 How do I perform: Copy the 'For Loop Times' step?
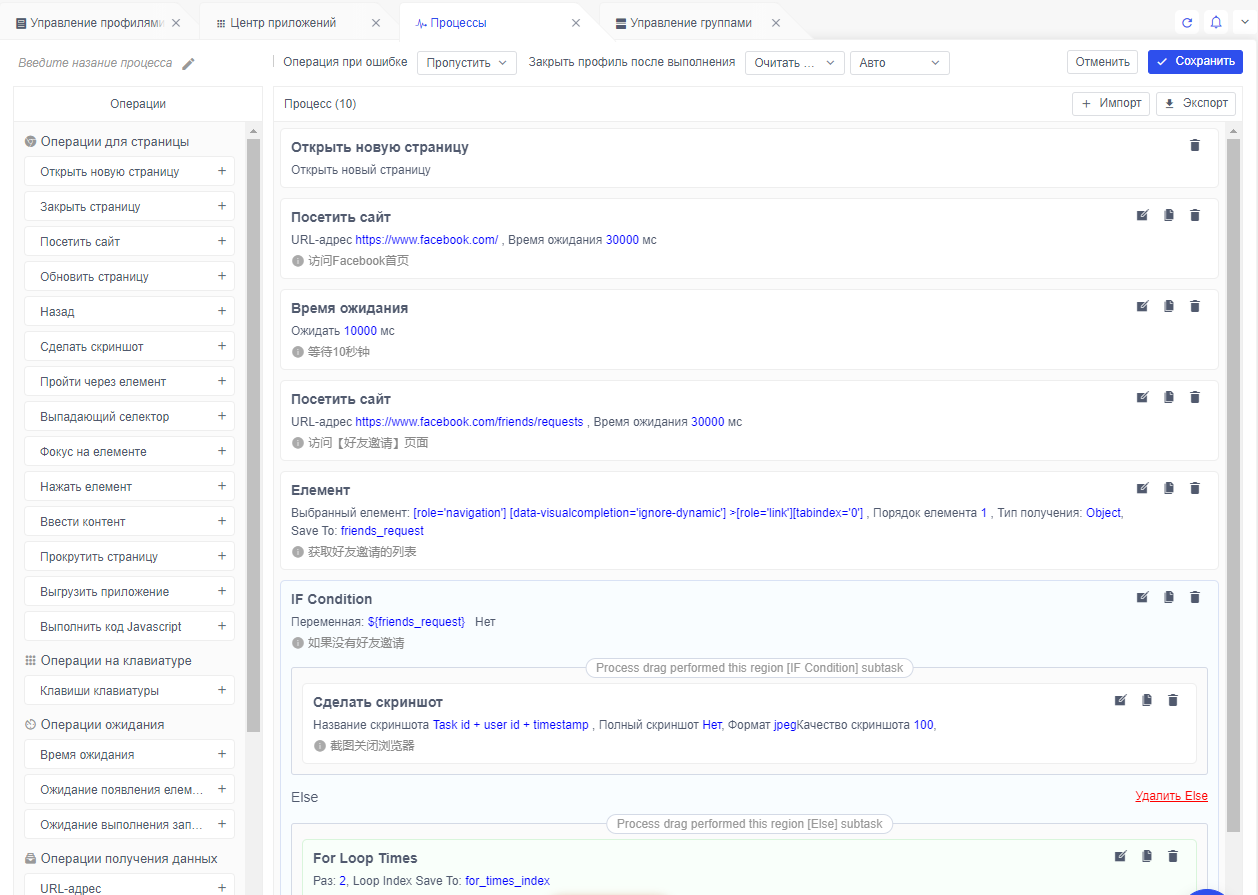1147,856
